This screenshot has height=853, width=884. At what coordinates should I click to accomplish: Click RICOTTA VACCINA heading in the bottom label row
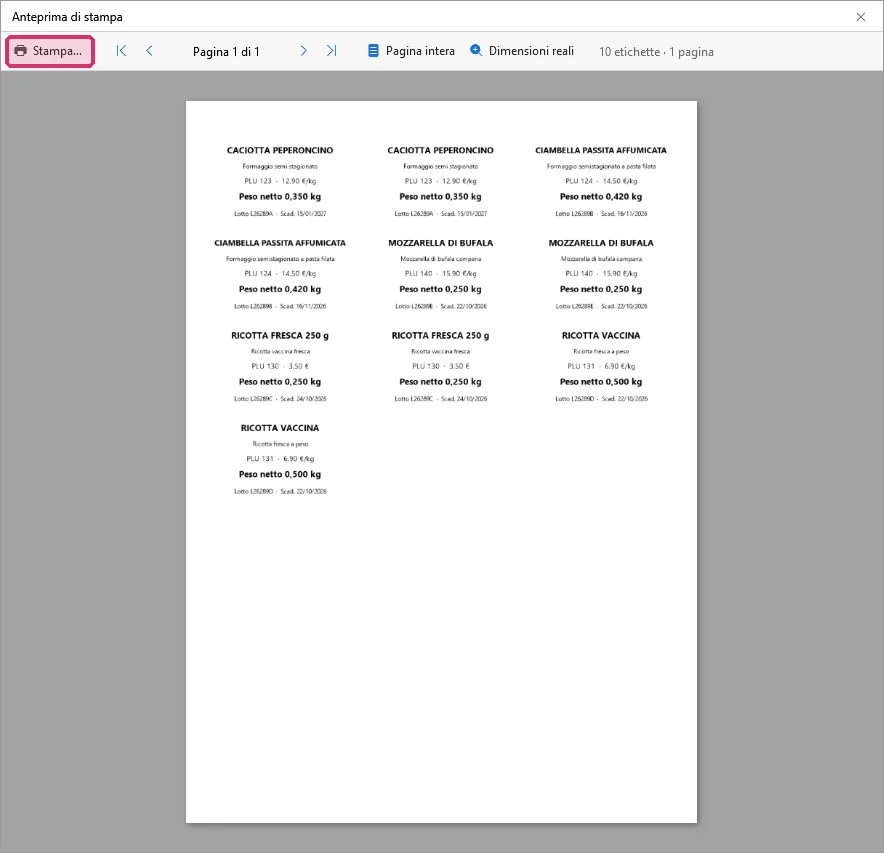coord(280,428)
